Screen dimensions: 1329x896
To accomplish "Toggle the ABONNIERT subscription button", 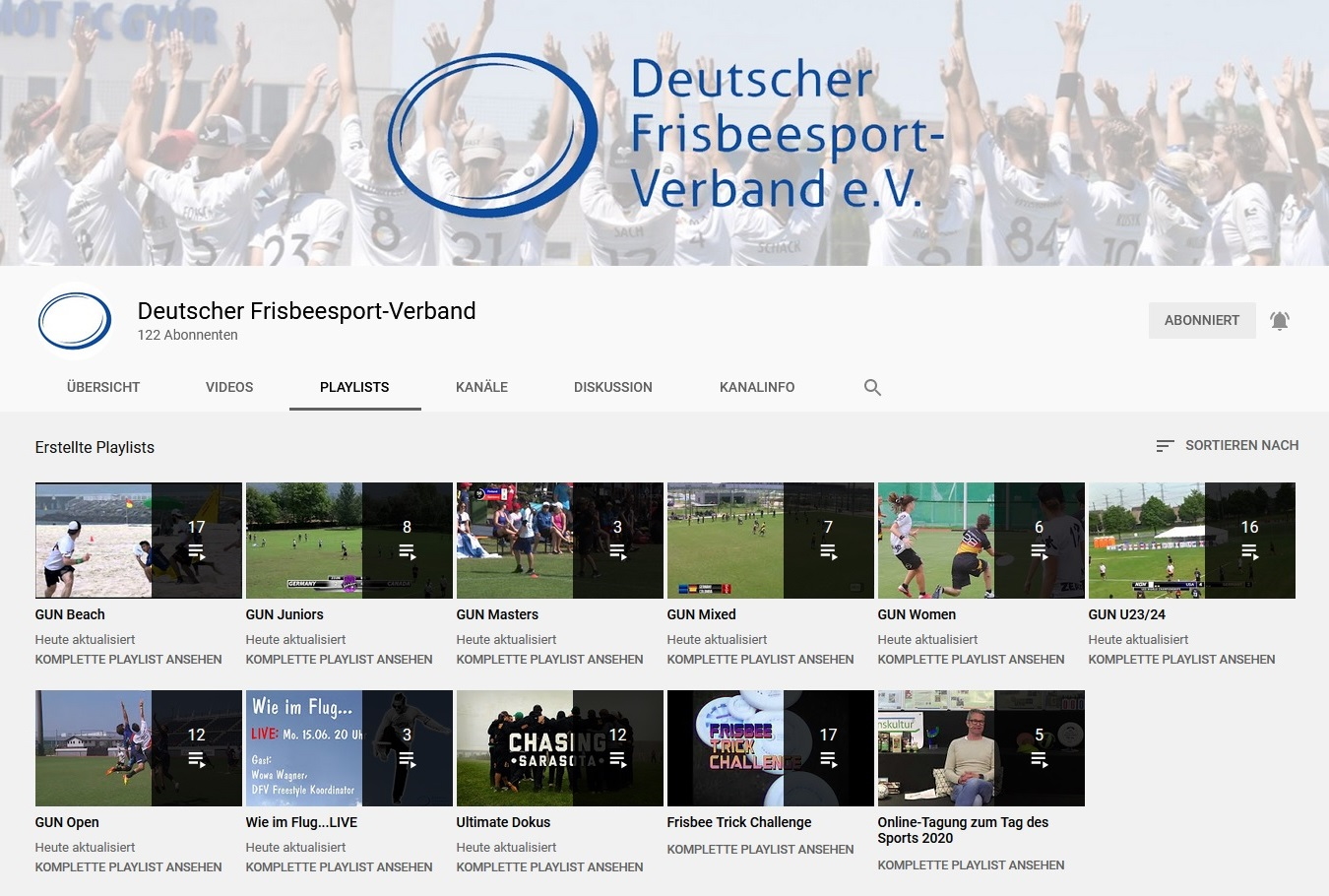I will (x=1202, y=321).
